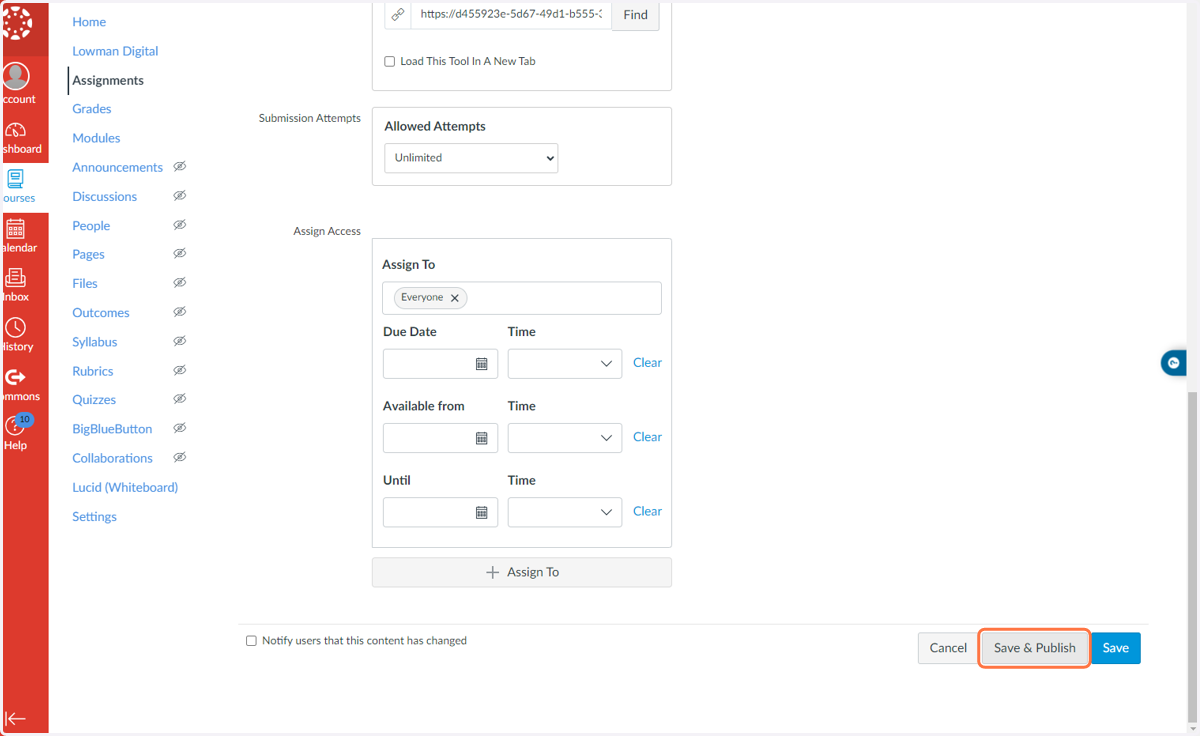Open the Canvas logo home
The height and width of the screenshot is (736, 1200).
coord(18,24)
